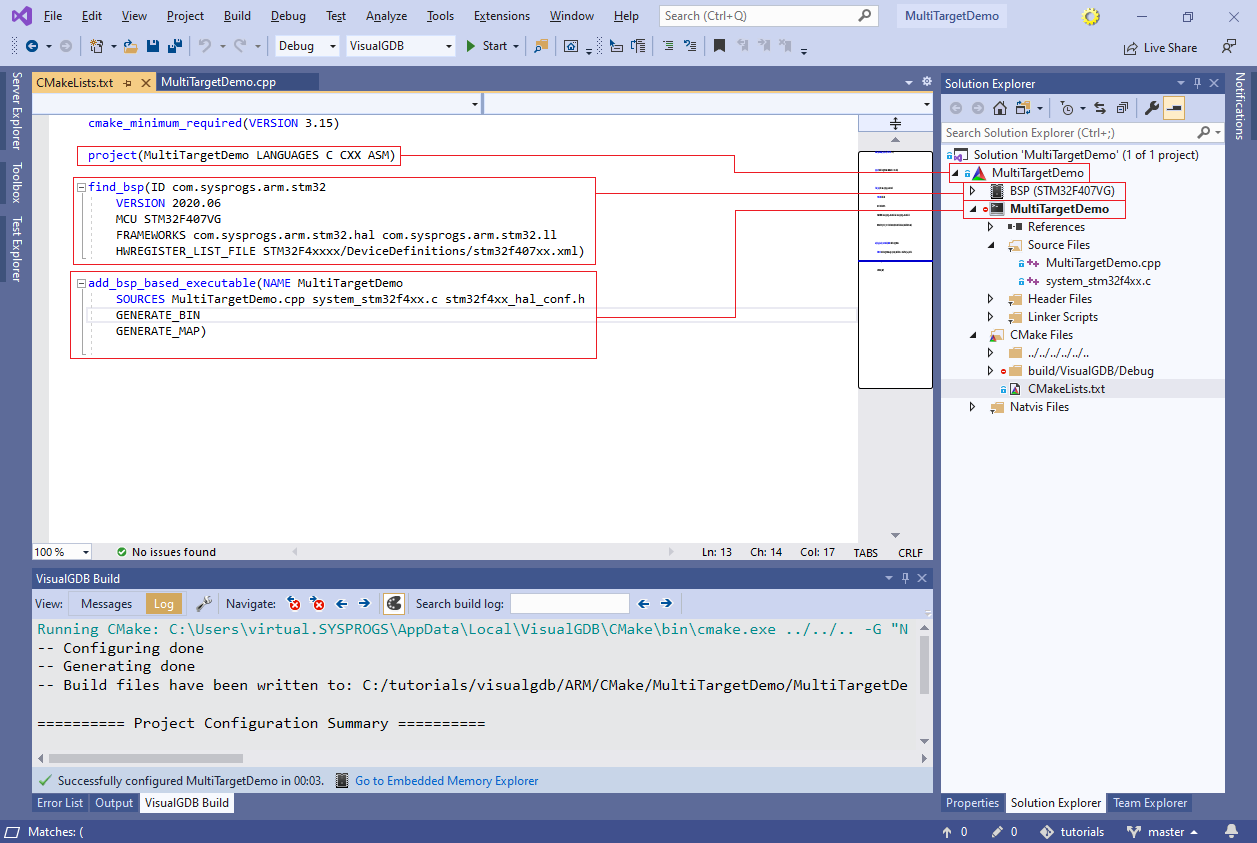Image resolution: width=1257 pixels, height=843 pixels.
Task: Click Collapse All icon in Solution Explorer
Action: [1123, 108]
